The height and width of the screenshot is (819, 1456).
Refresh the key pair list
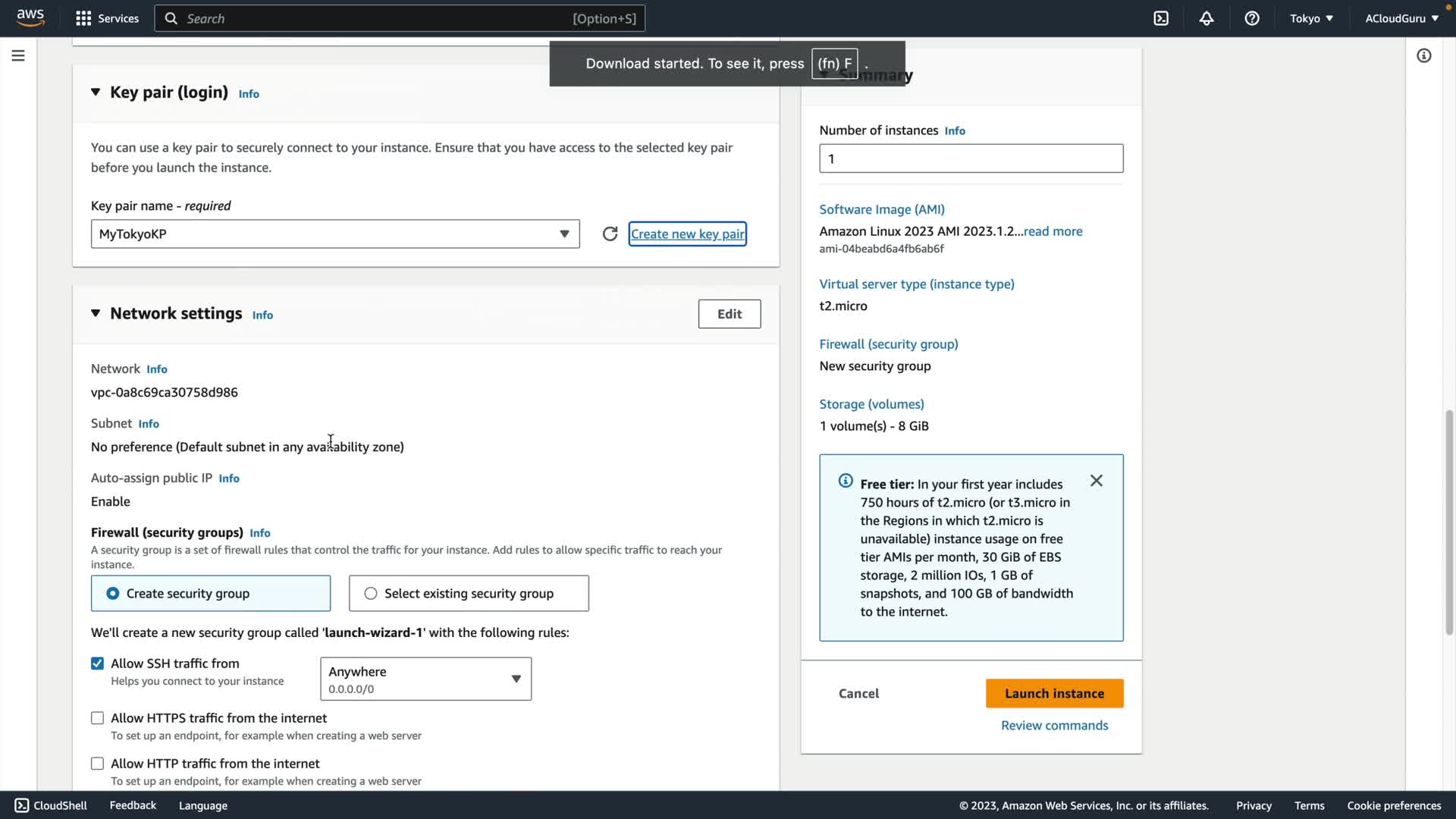point(610,234)
